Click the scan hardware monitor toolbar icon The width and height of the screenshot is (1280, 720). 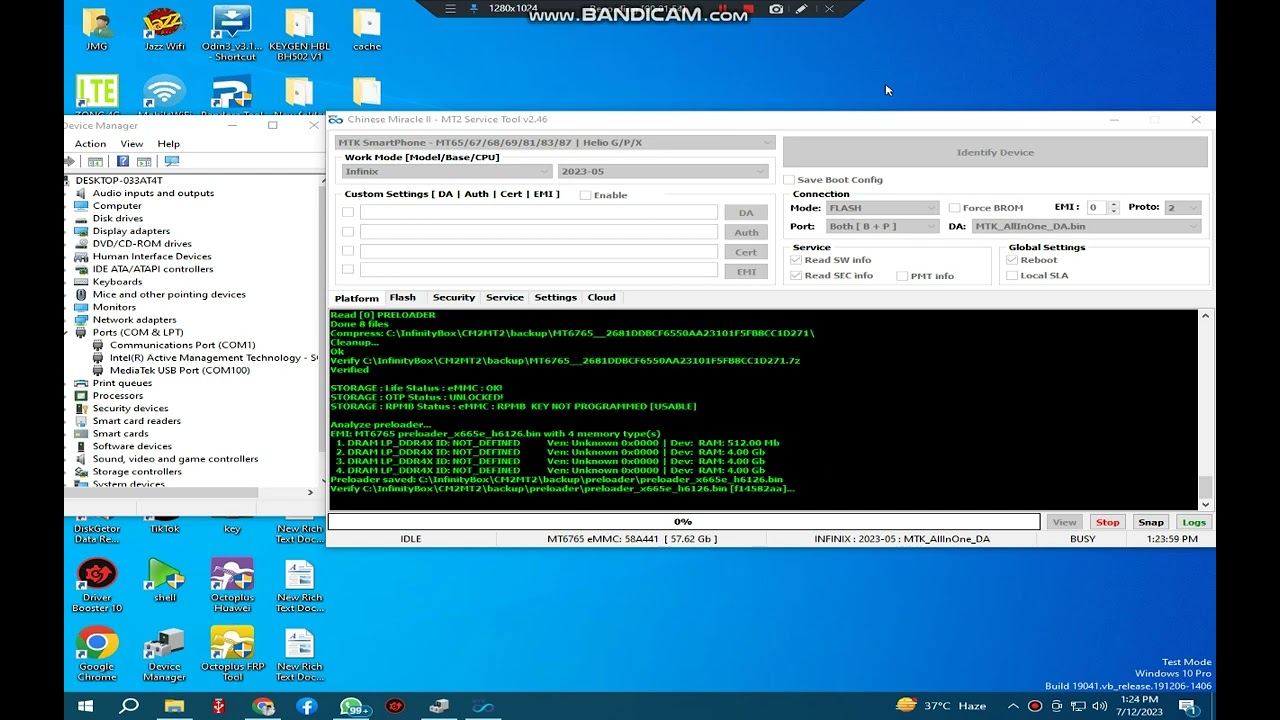171,161
